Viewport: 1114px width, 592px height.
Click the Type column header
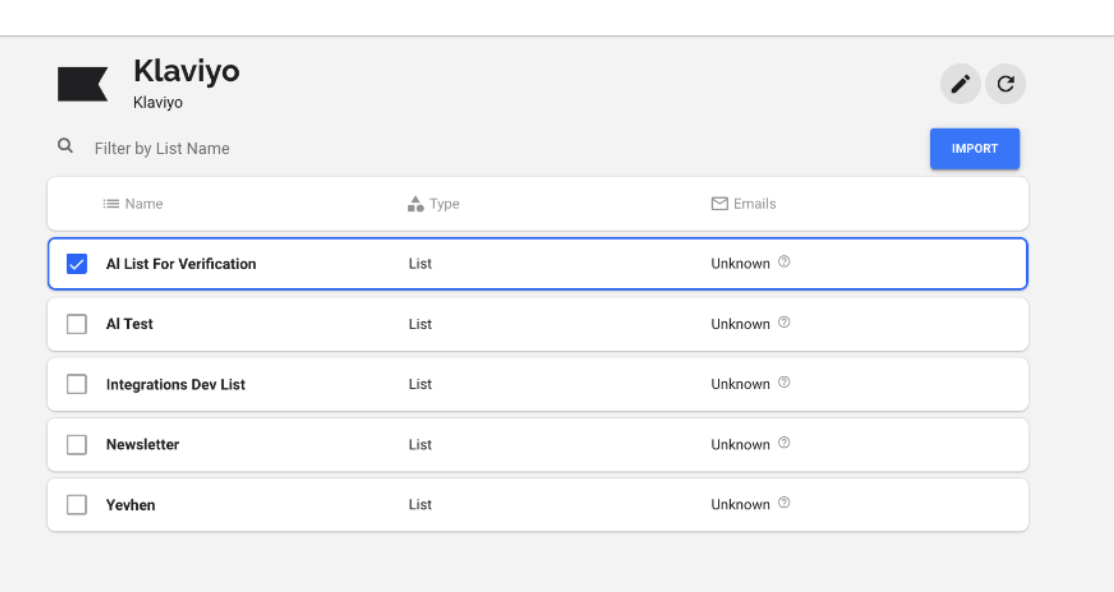point(443,204)
